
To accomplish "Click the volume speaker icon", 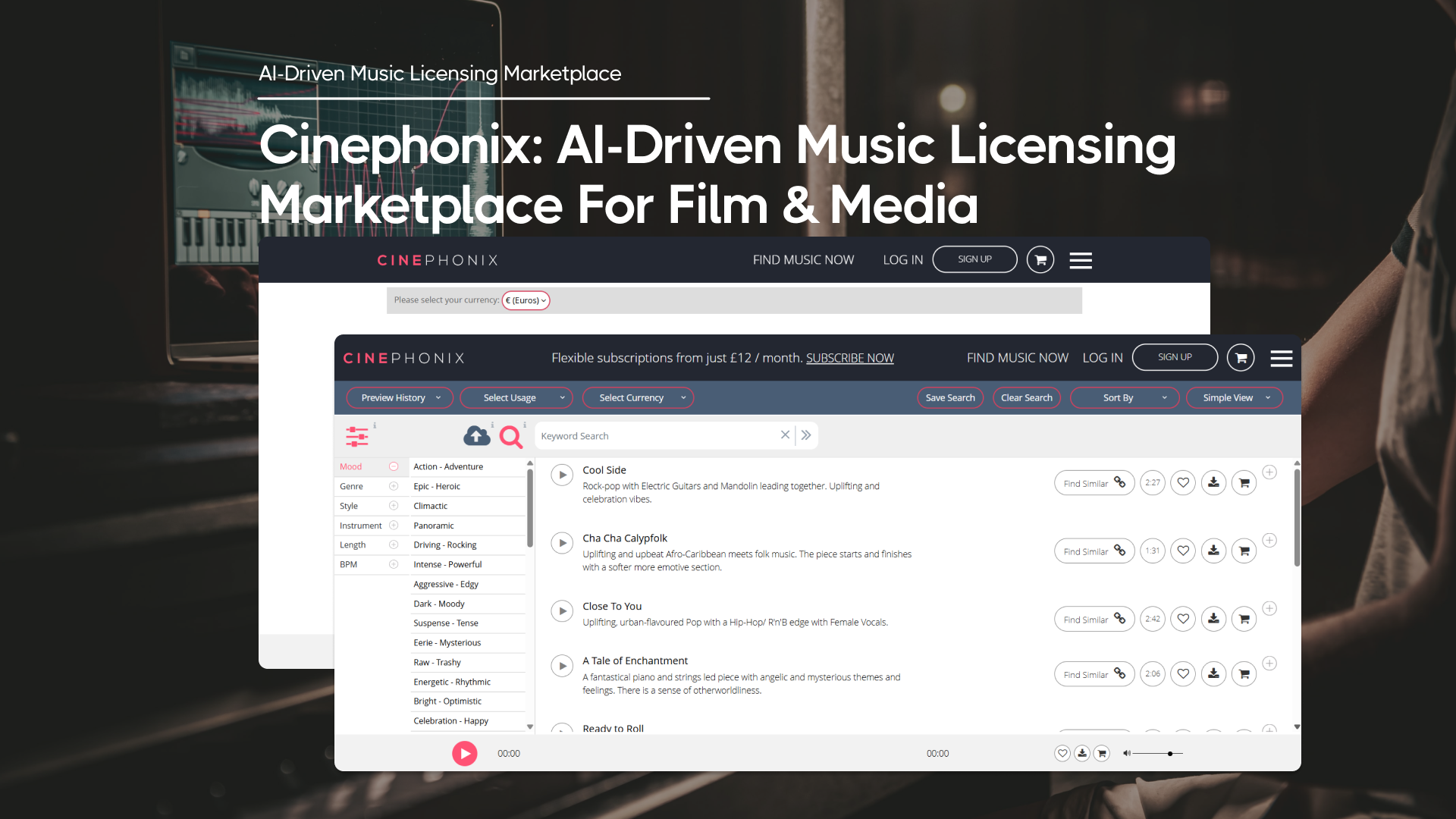I will (1127, 754).
